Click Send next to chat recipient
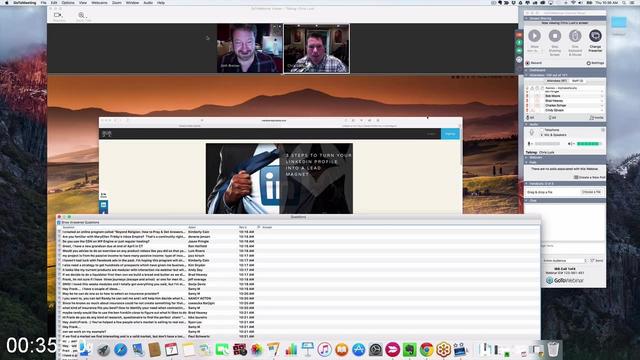640x360 pixels. [x=598, y=260]
